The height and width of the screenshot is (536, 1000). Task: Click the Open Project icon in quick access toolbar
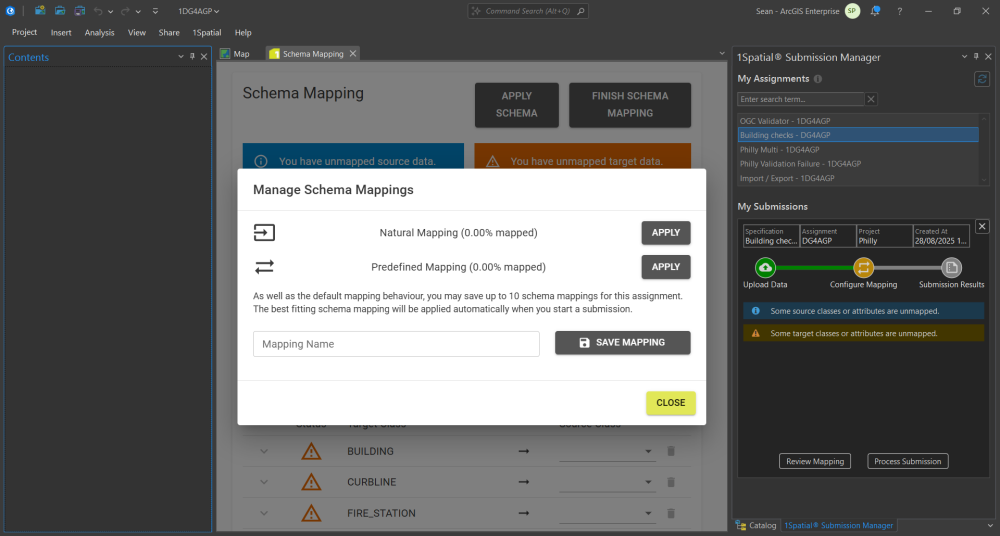coord(59,11)
